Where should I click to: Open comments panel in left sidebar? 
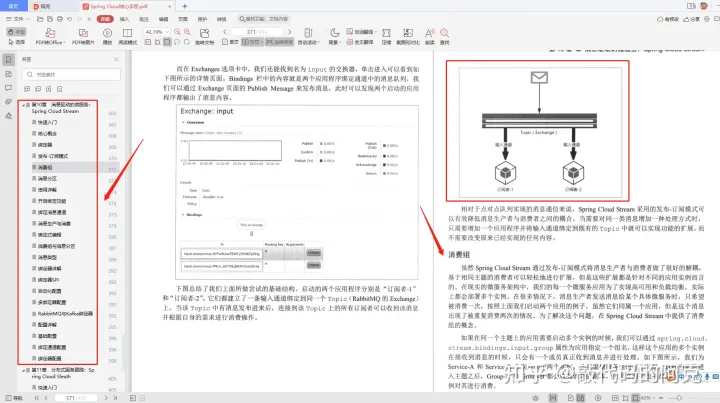[8, 88]
